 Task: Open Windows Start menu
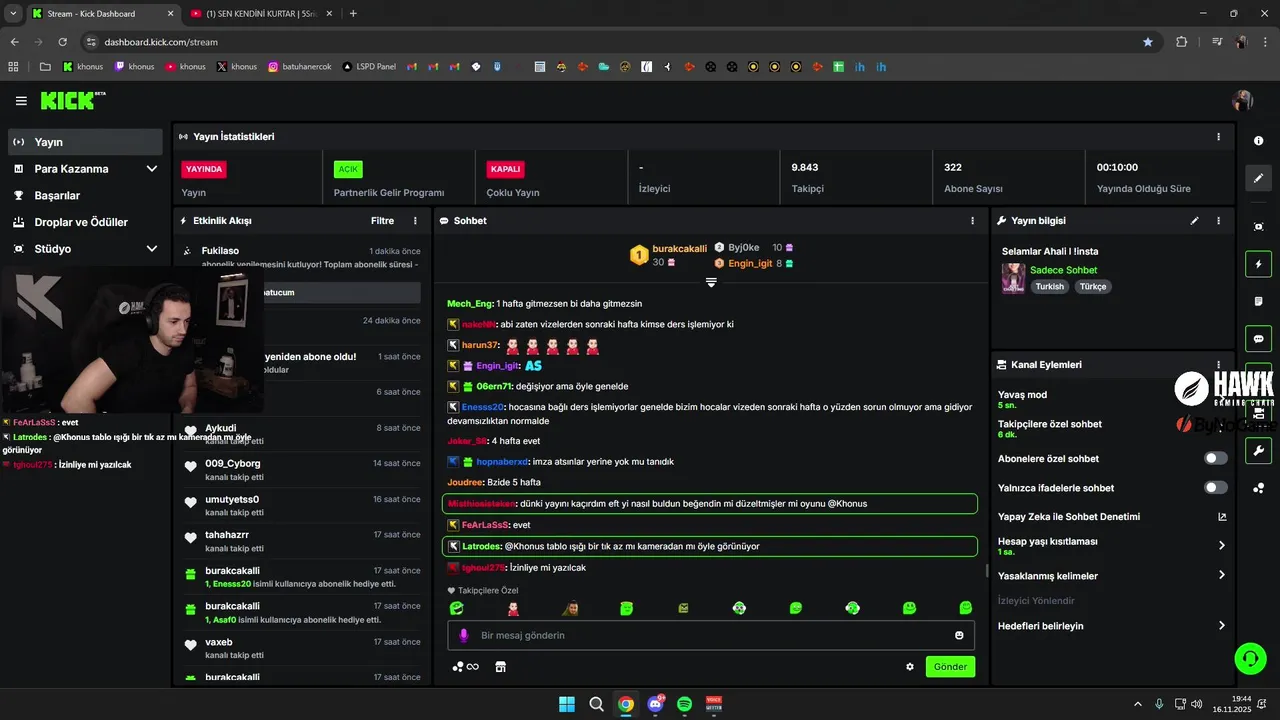click(567, 704)
